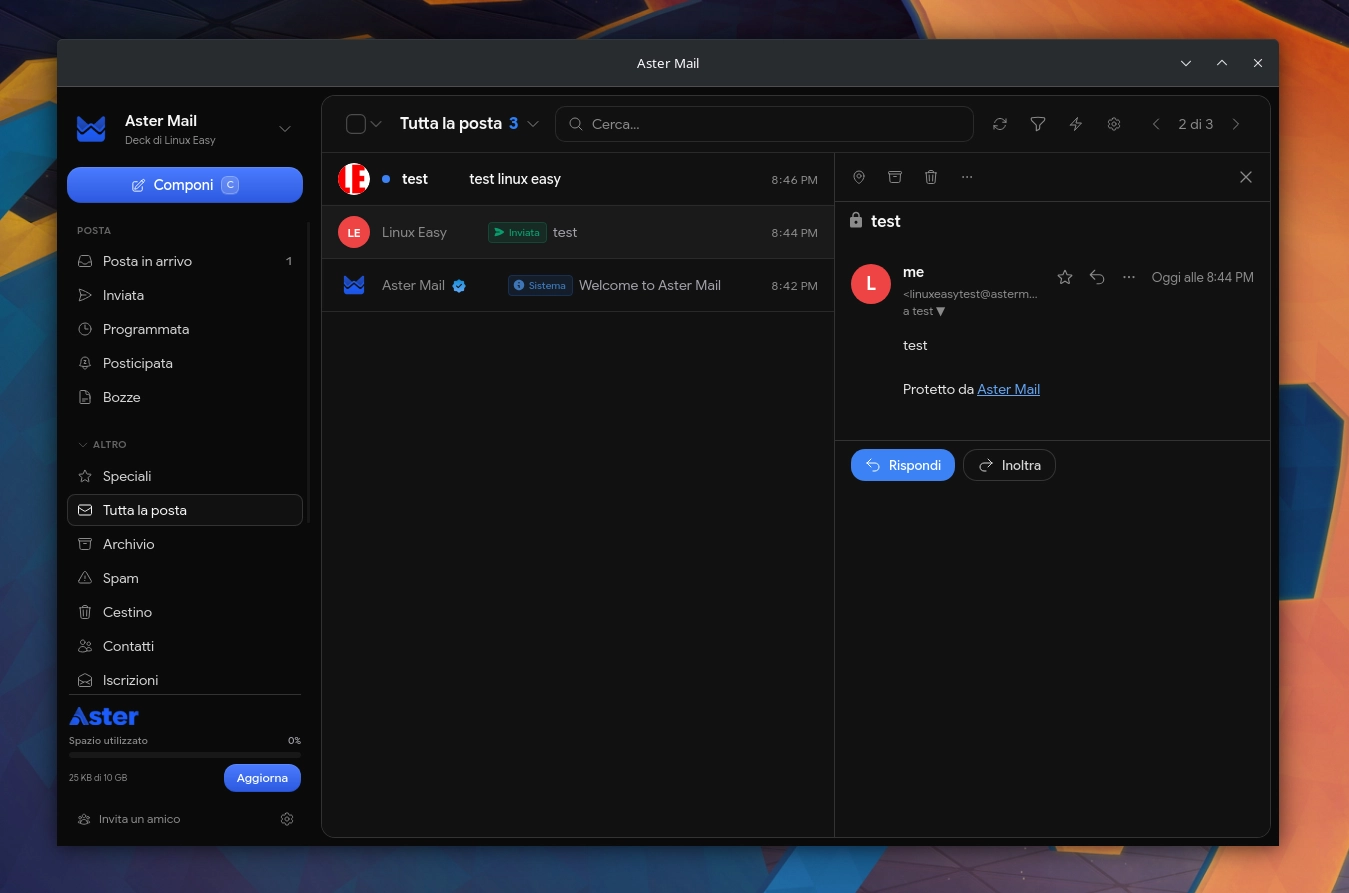This screenshot has width=1349, height=893.
Task: Refresh the mailbox with the sync icon
Action: point(1000,124)
